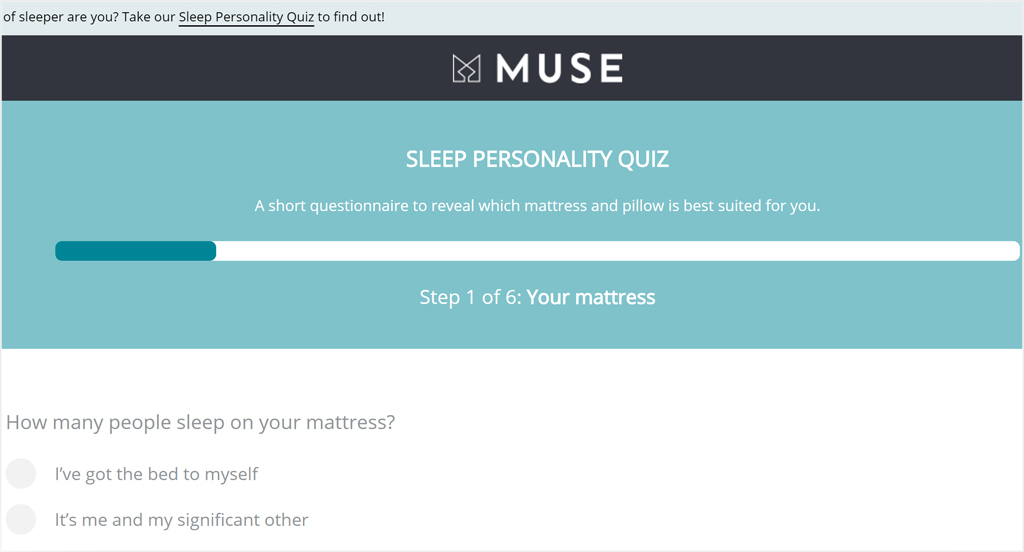
Task: Click the MUSE wordmark in header
Action: 560,68
